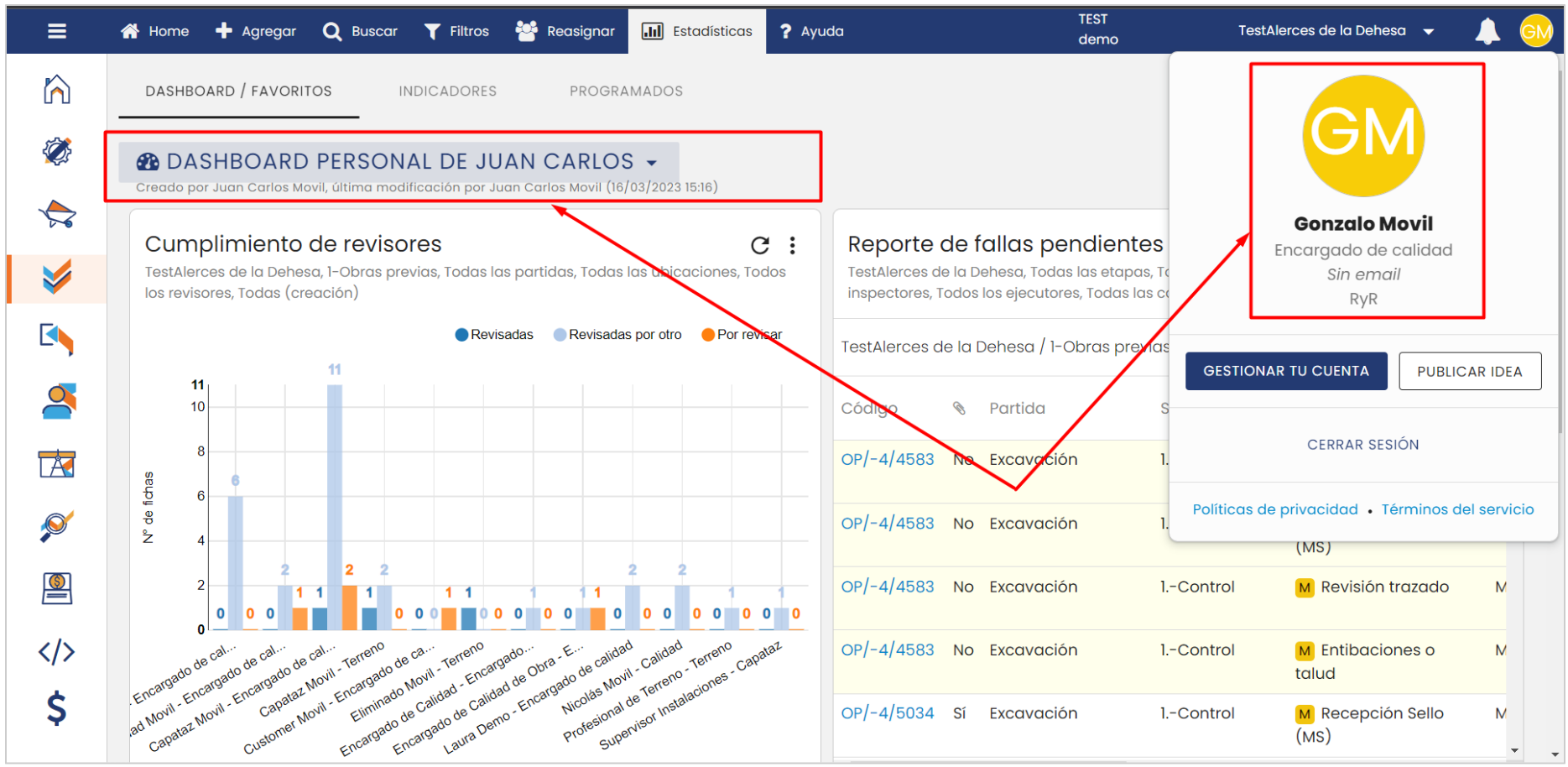Open the code brackets sidebar icon
The width and height of the screenshot is (1568, 767).
57,652
